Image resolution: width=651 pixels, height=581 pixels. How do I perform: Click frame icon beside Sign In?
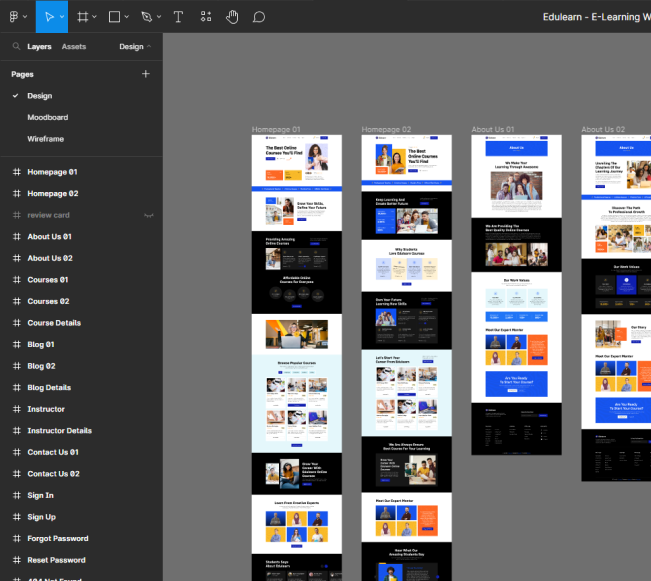(x=17, y=495)
